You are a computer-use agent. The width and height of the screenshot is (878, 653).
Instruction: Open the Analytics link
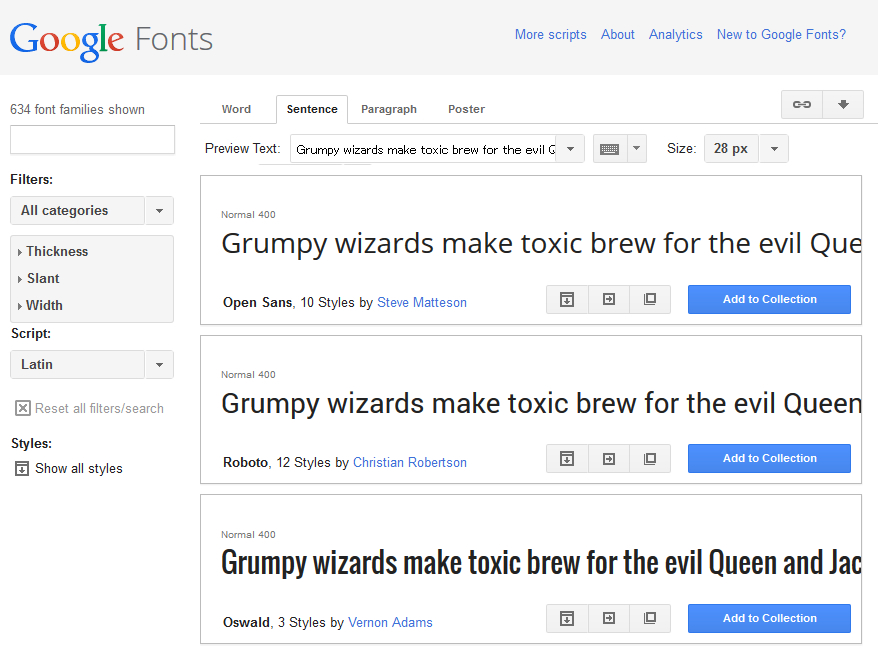675,35
